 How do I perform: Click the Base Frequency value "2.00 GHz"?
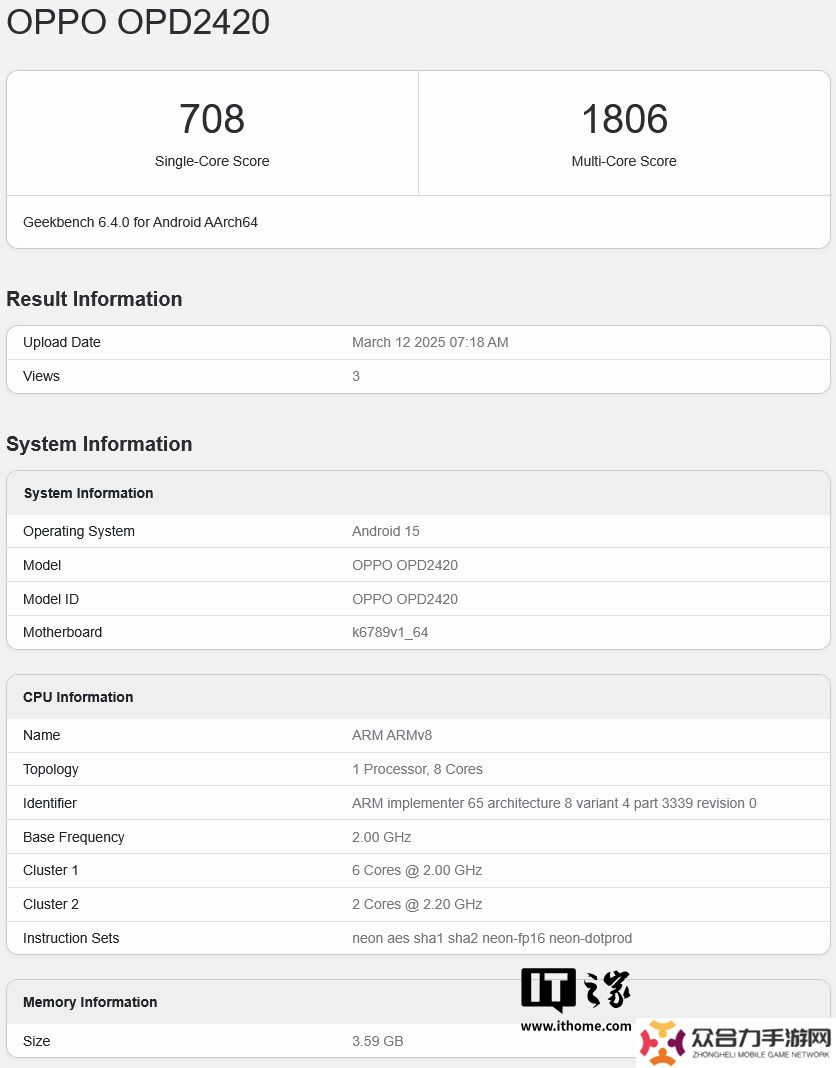point(382,837)
